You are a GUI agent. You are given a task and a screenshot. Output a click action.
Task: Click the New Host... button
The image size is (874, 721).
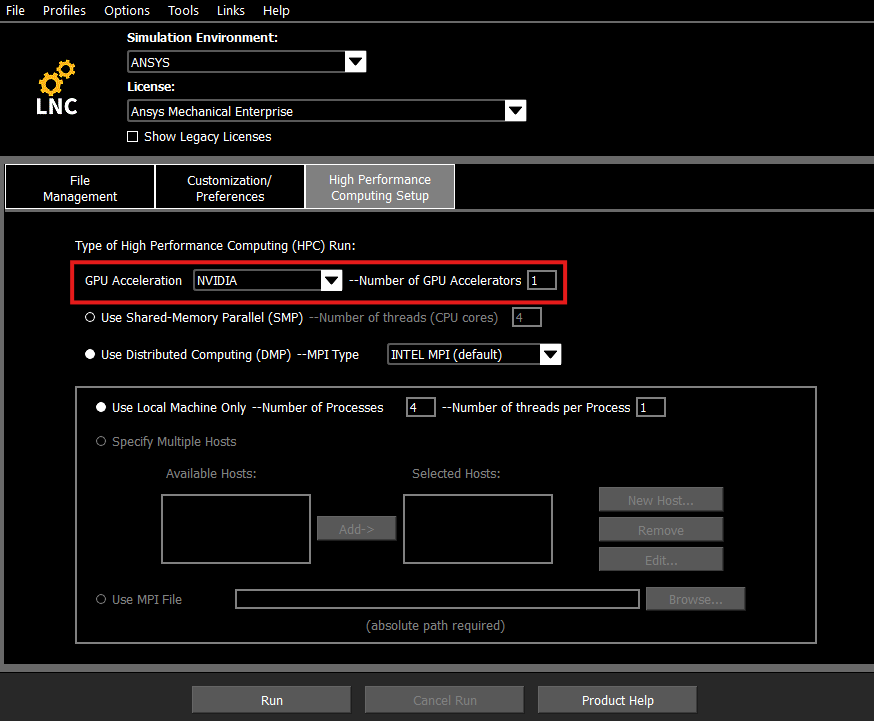[661, 500]
